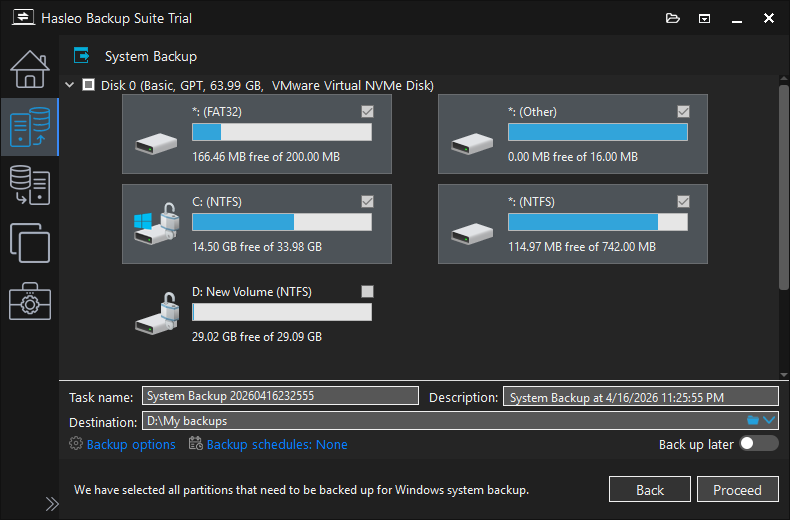Expand the sidebar with double chevron
The height and width of the screenshot is (520, 790).
point(52,504)
